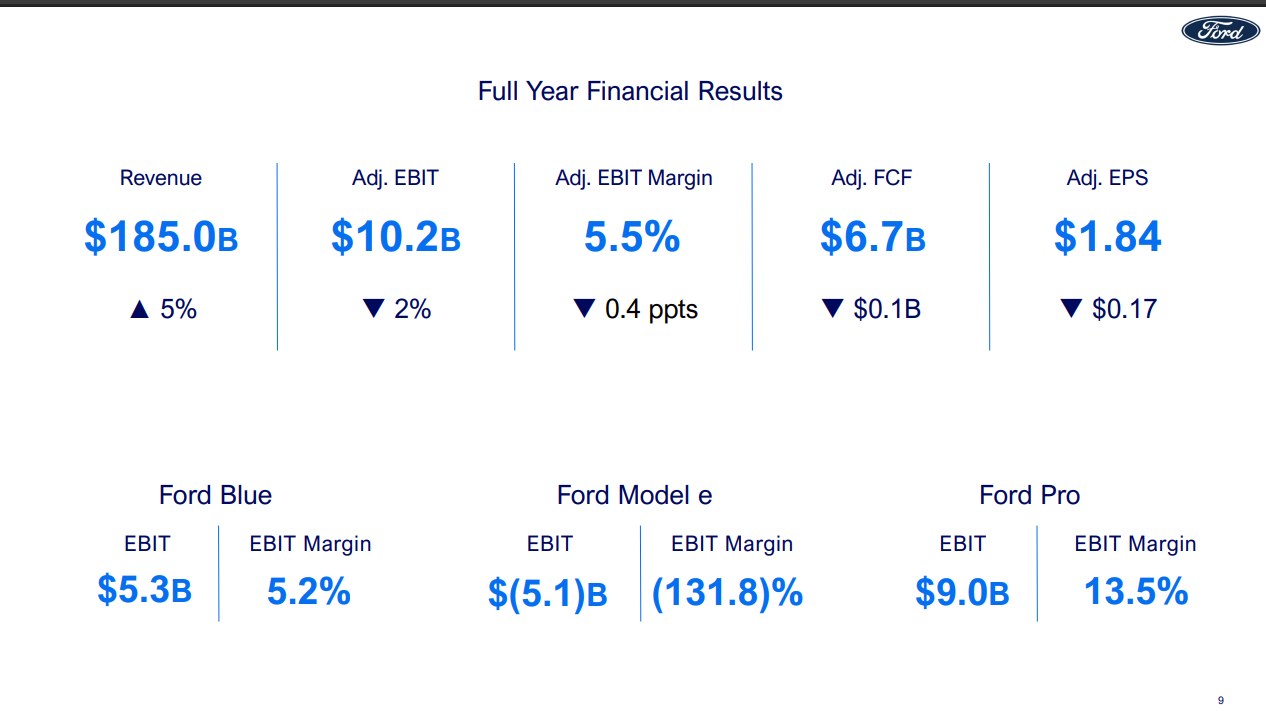Click the Adj. FCF down-arrow indicator
Viewport: 1266px width, 721px height.
tap(832, 309)
